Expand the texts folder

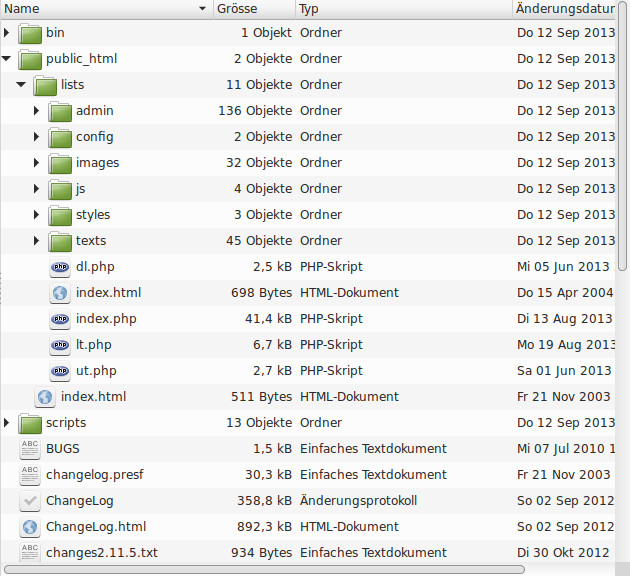coord(37,241)
